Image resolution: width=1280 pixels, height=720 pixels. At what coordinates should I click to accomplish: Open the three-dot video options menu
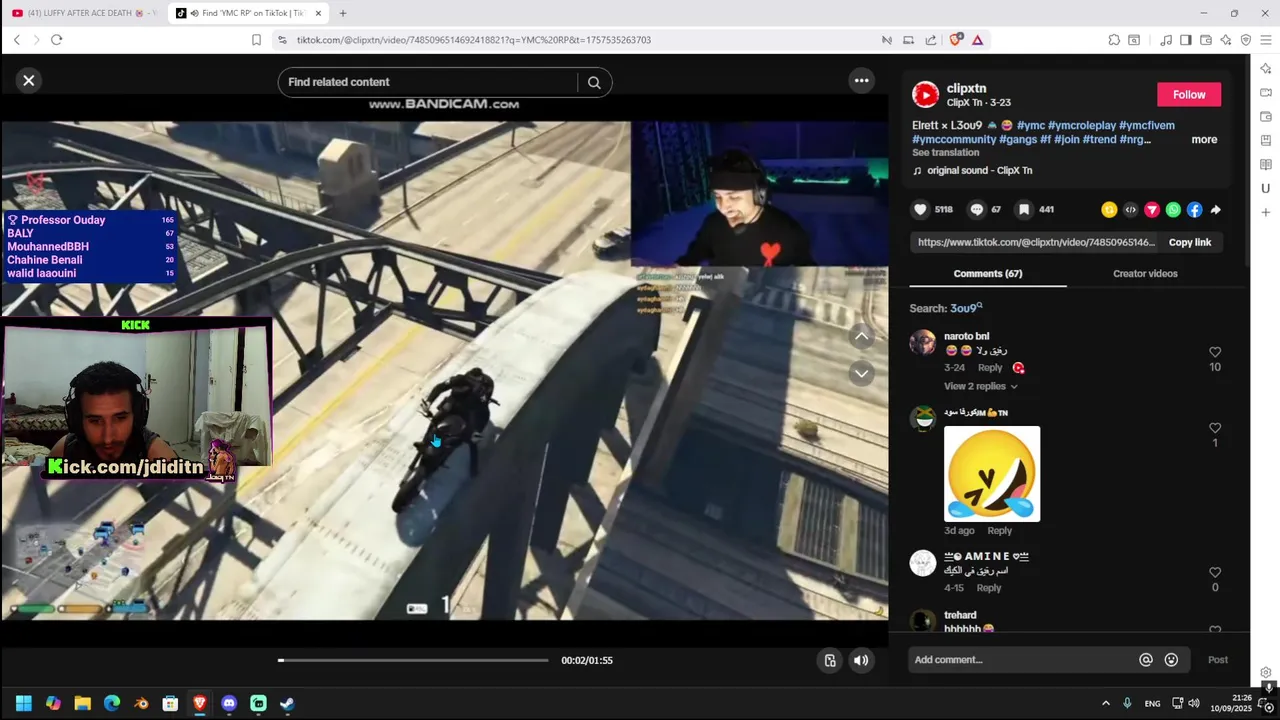tap(861, 81)
